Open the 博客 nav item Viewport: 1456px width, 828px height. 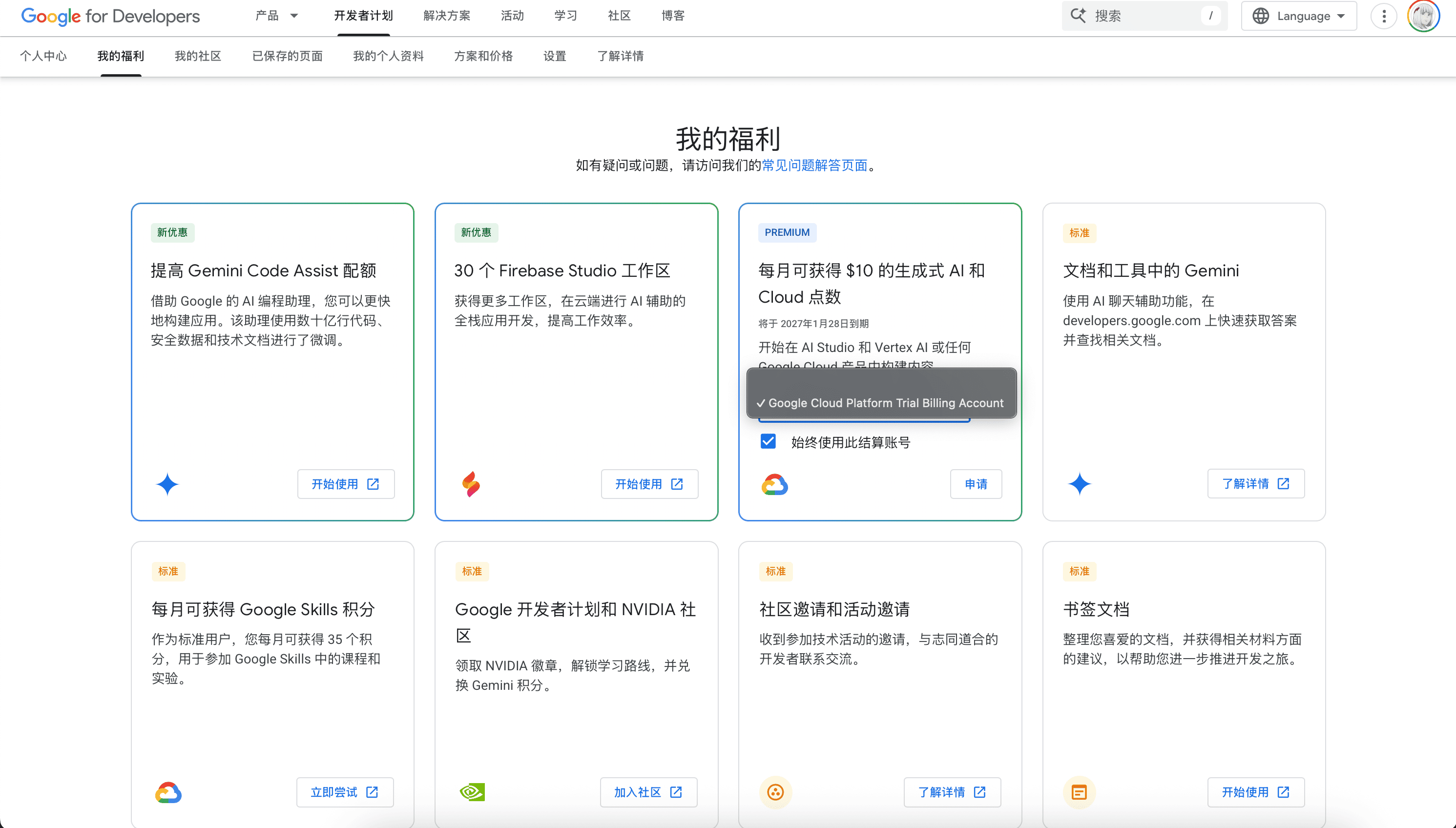point(673,16)
